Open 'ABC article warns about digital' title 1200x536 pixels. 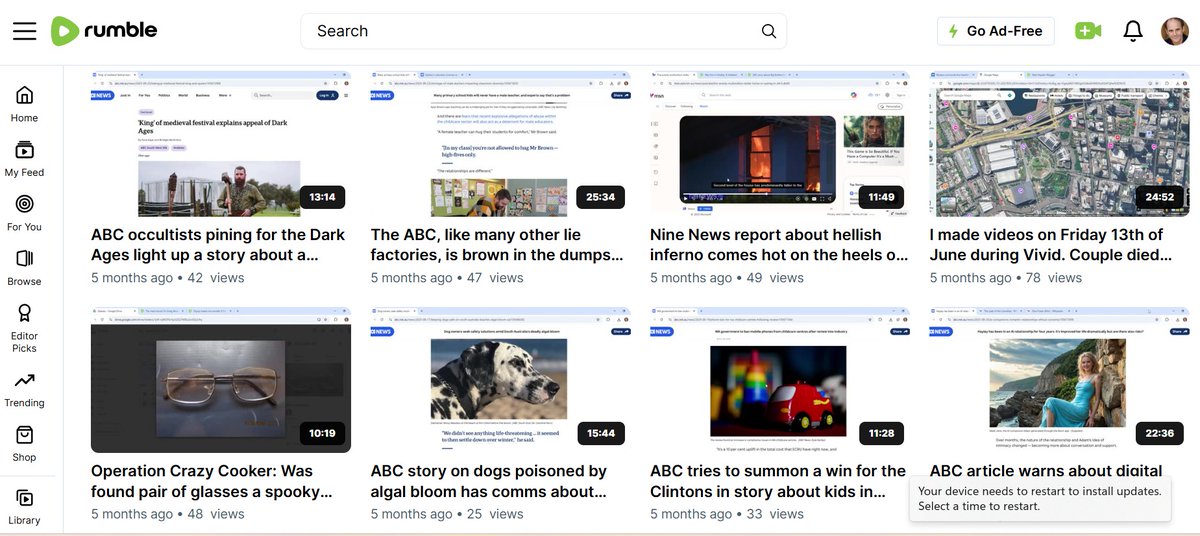1046,471
